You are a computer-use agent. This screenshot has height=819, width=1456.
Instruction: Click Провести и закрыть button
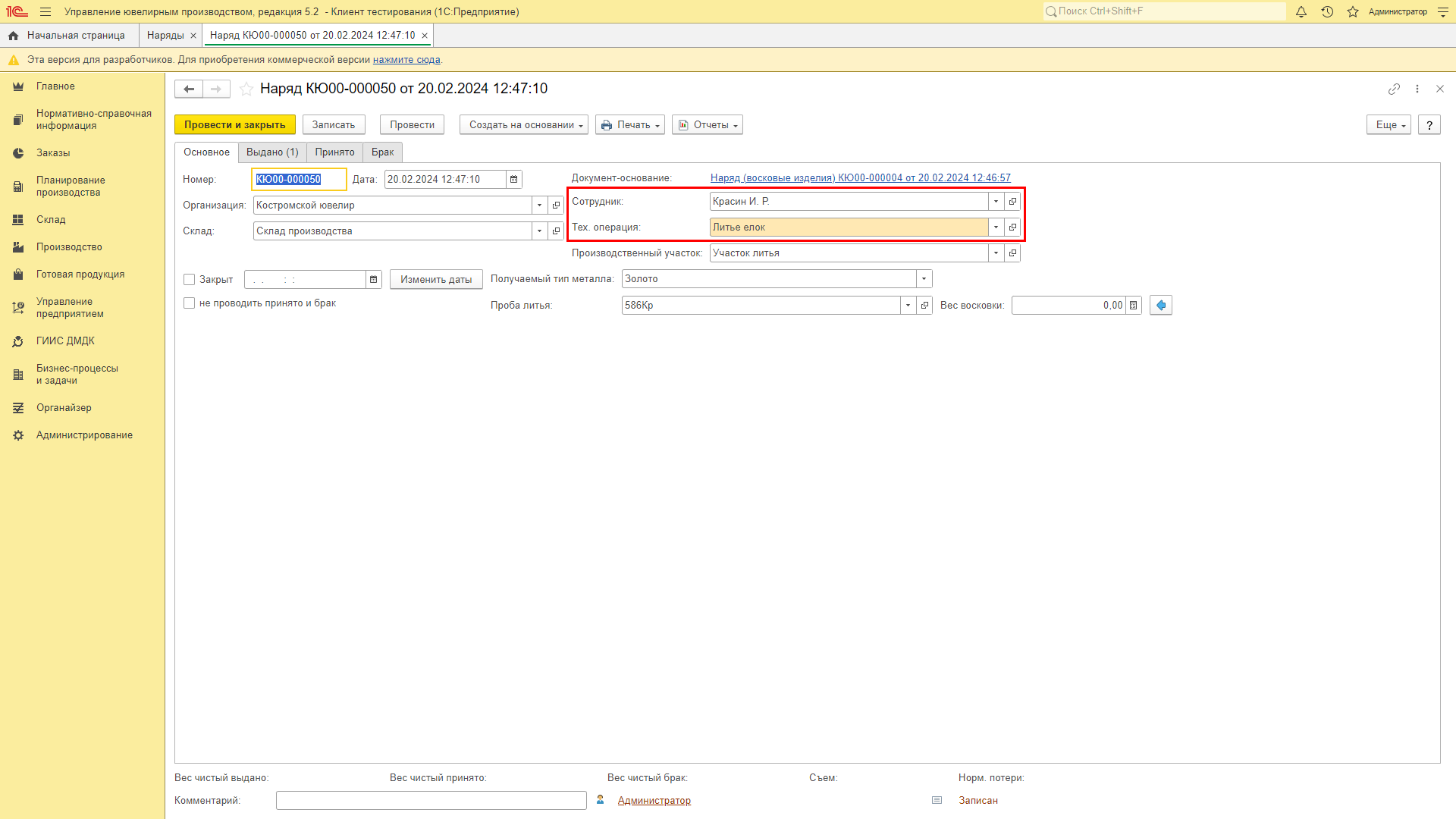click(235, 125)
